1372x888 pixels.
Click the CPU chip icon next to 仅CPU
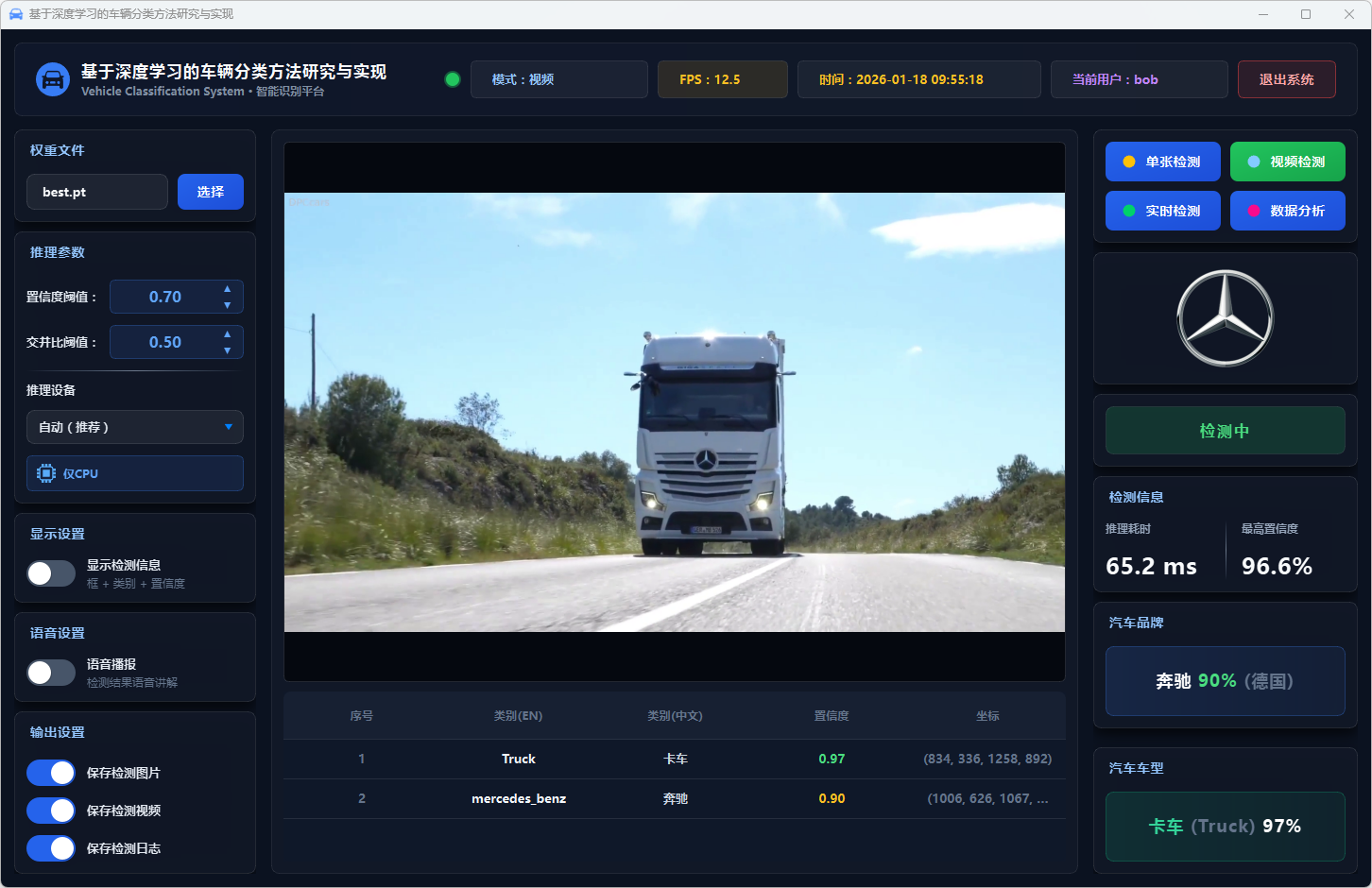coord(46,473)
